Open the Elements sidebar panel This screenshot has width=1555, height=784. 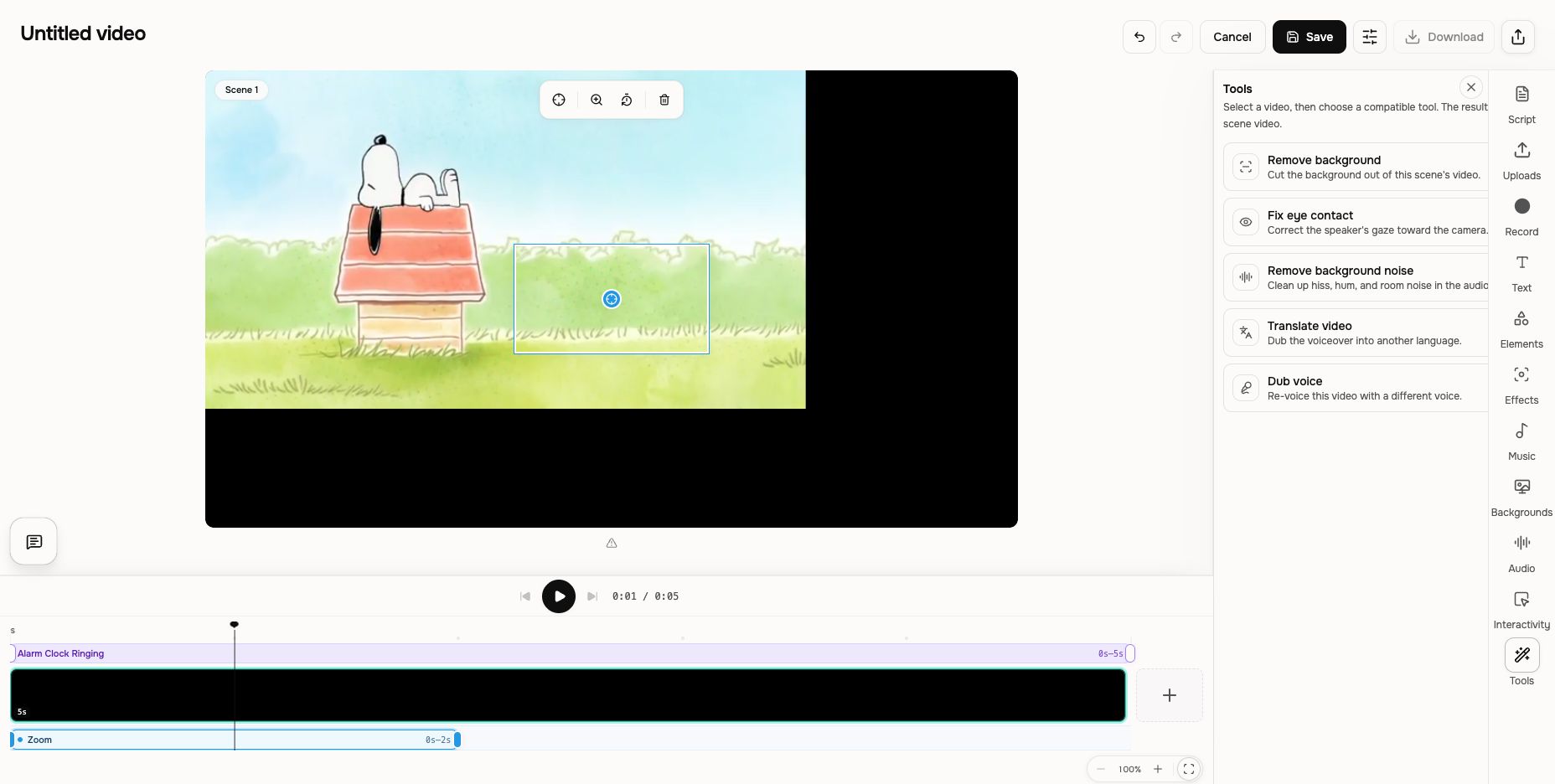coord(1521,329)
